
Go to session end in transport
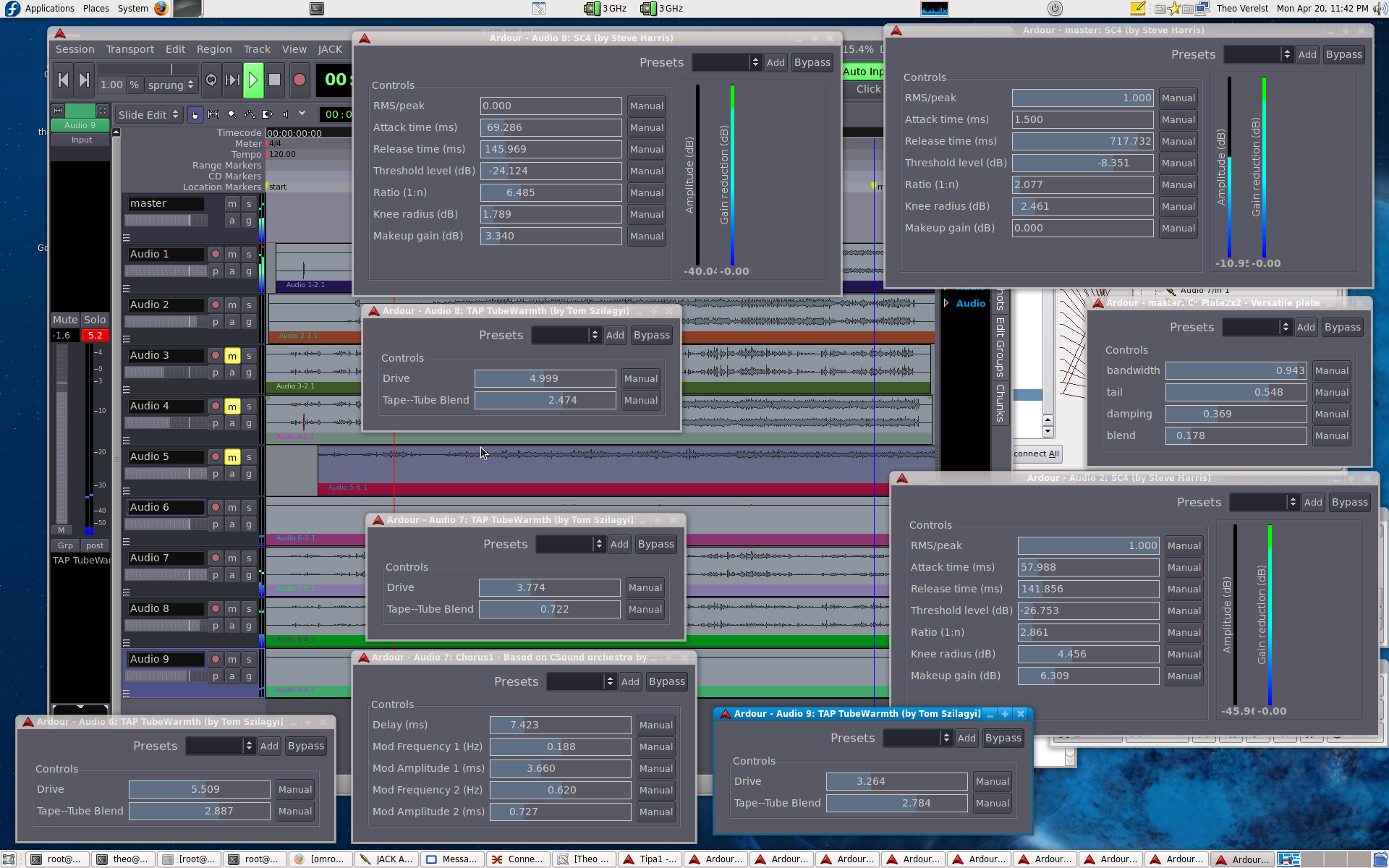85,80
